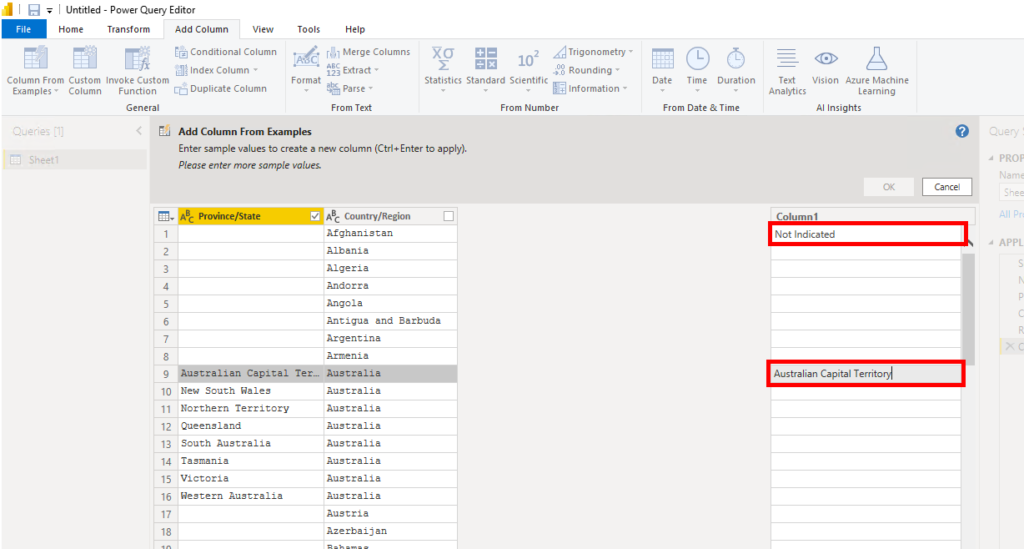Expand the Rounding dropdown
This screenshot has width=1024, height=549.
617,70
